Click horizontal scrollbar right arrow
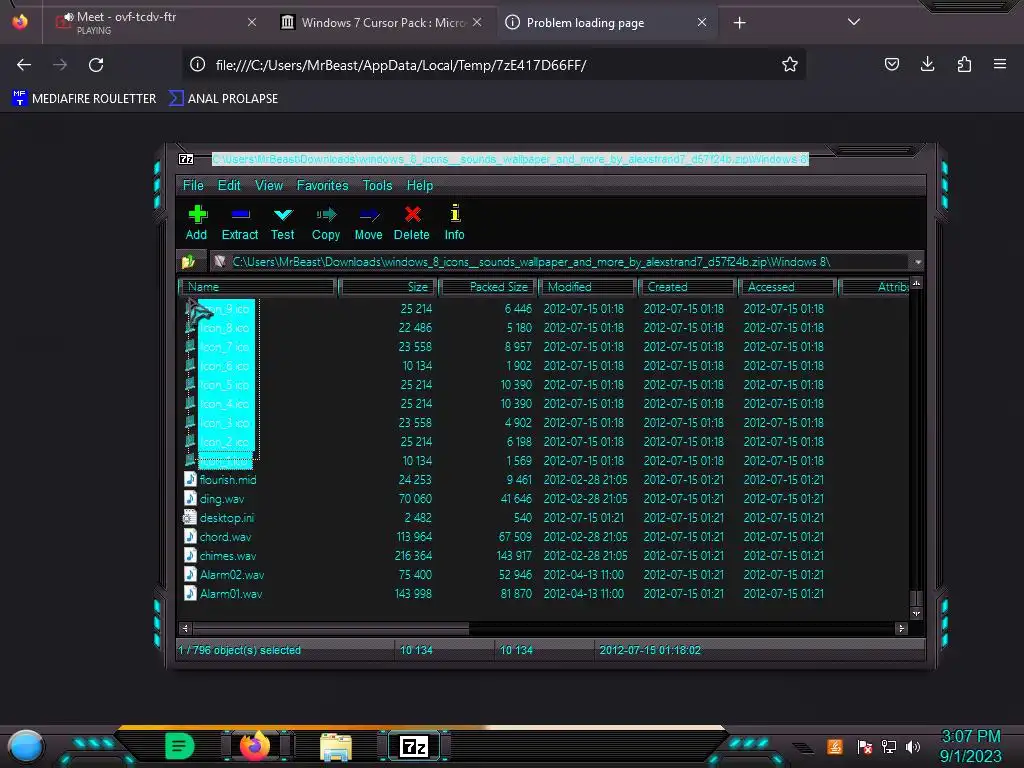 [901, 628]
